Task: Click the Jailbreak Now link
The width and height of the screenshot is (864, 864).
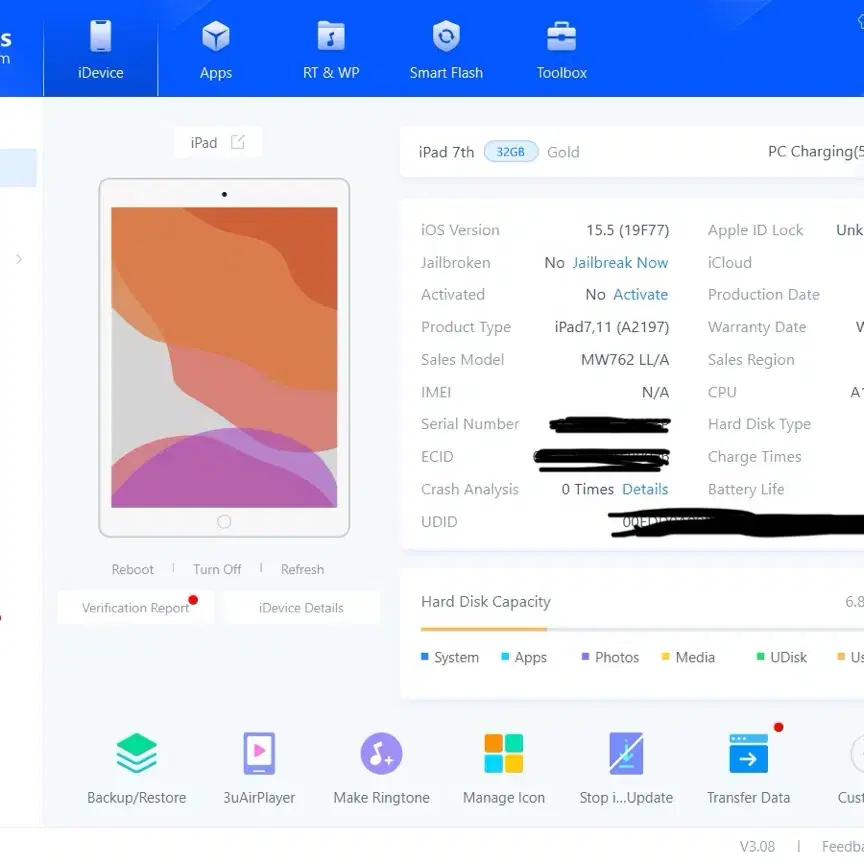Action: 620,263
